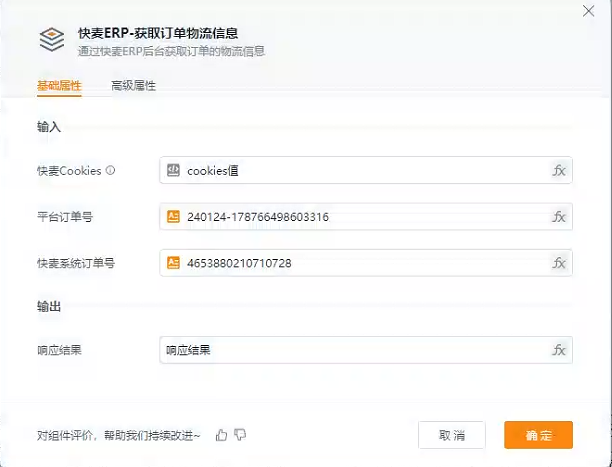
Task: Click the text type icon in 快麦系统订单号 field
Action: 173,263
